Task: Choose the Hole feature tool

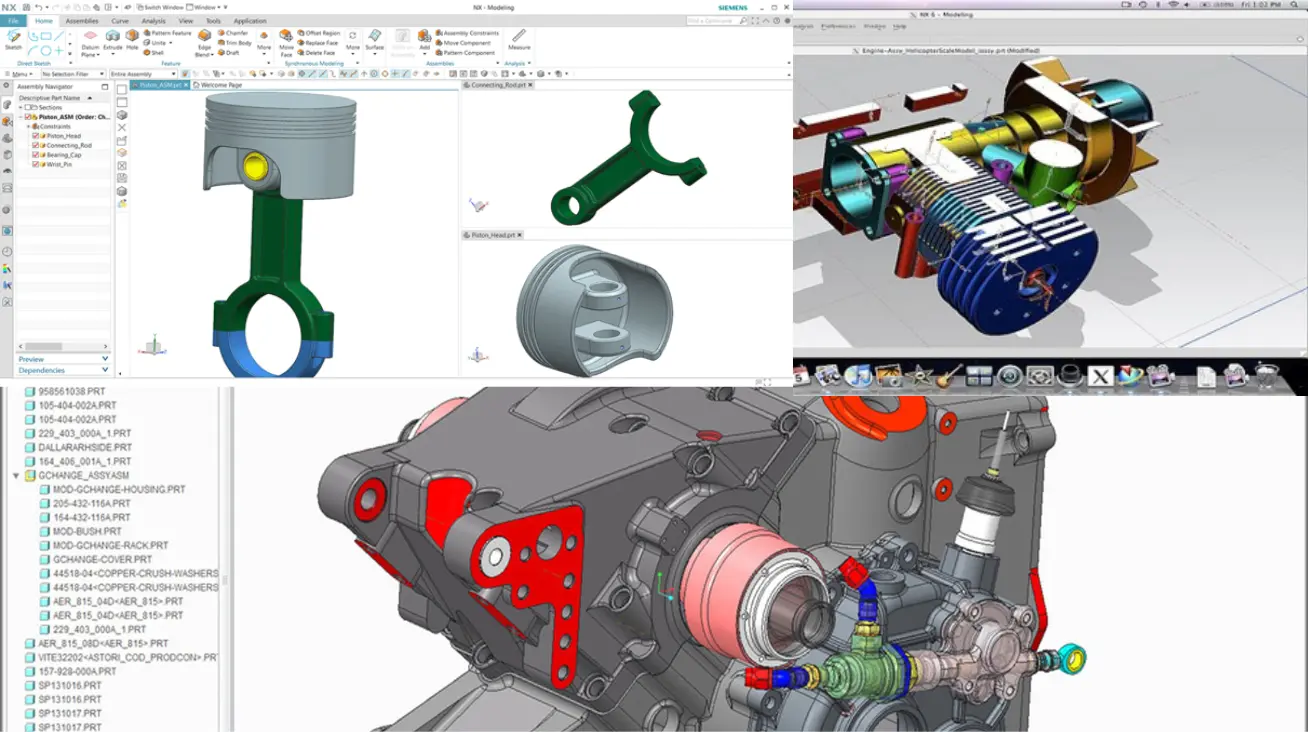Action: (x=132, y=40)
